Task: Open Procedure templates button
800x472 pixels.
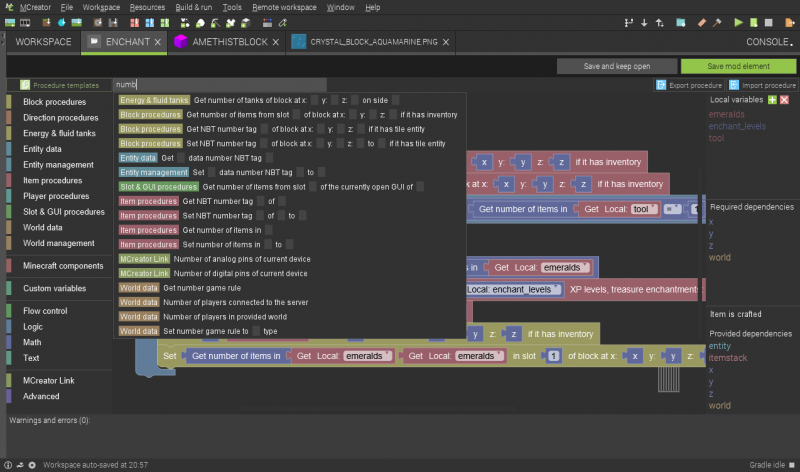Action: click(x=60, y=85)
